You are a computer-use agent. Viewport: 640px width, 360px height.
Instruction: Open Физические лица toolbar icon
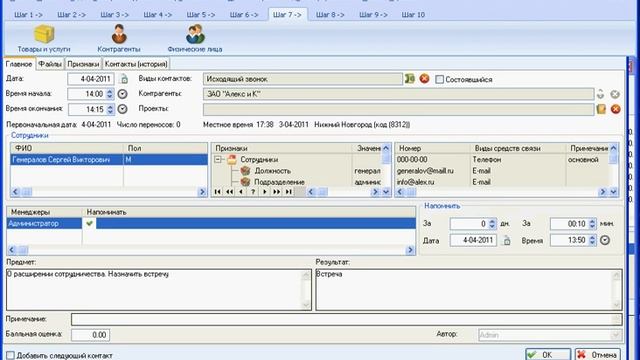(195, 38)
